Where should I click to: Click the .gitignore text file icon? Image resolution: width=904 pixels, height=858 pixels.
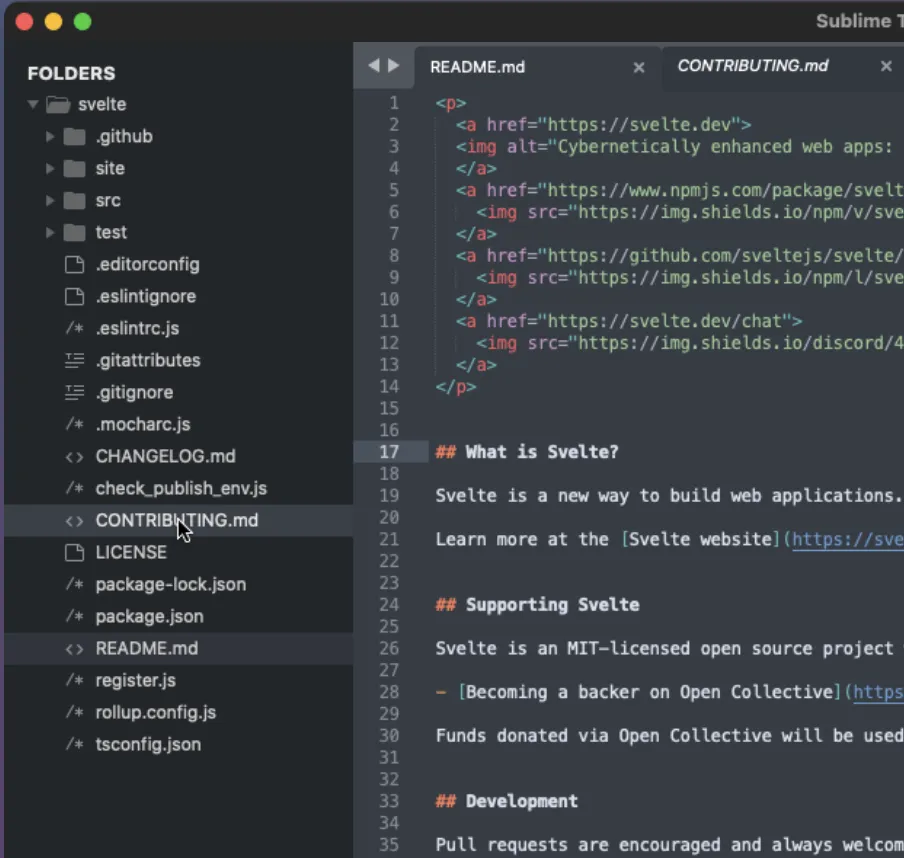74,393
